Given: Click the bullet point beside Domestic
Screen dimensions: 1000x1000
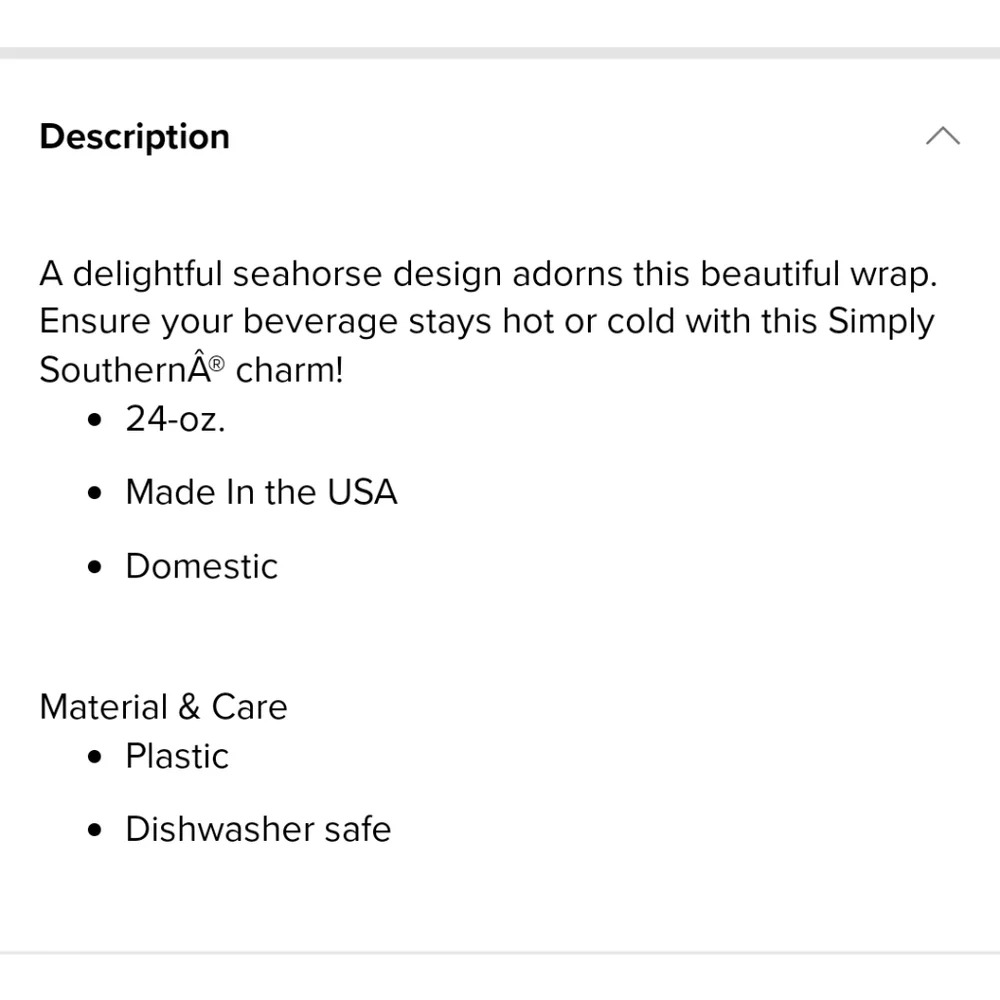Looking at the screenshot, I should click(x=95, y=567).
